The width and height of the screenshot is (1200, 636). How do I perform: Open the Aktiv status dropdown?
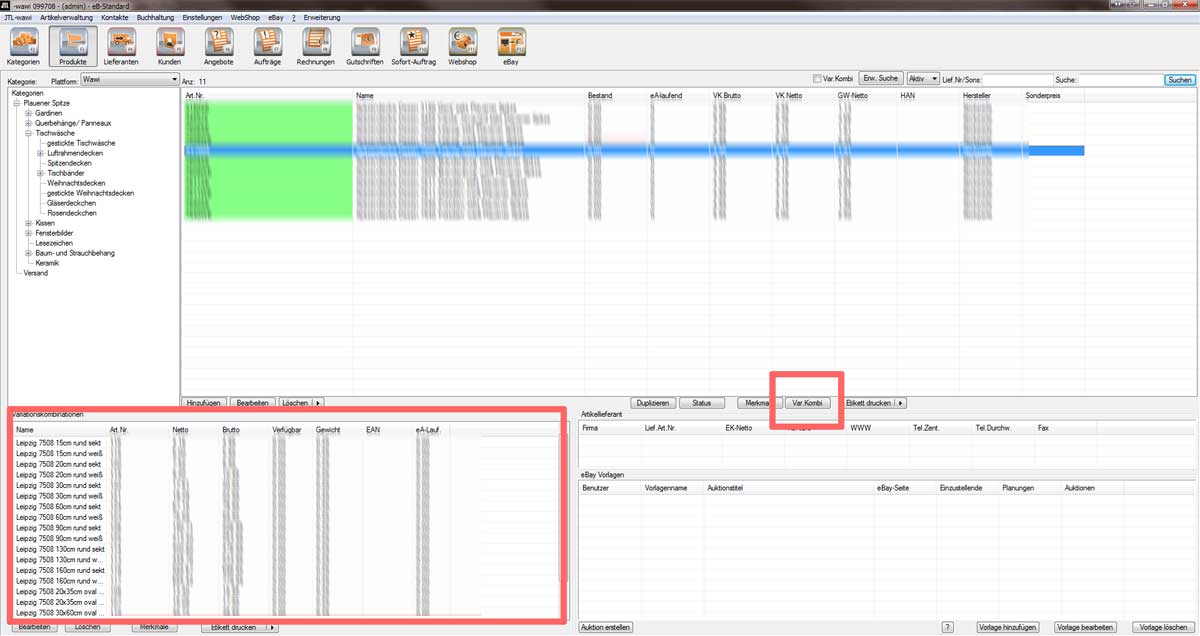point(922,79)
